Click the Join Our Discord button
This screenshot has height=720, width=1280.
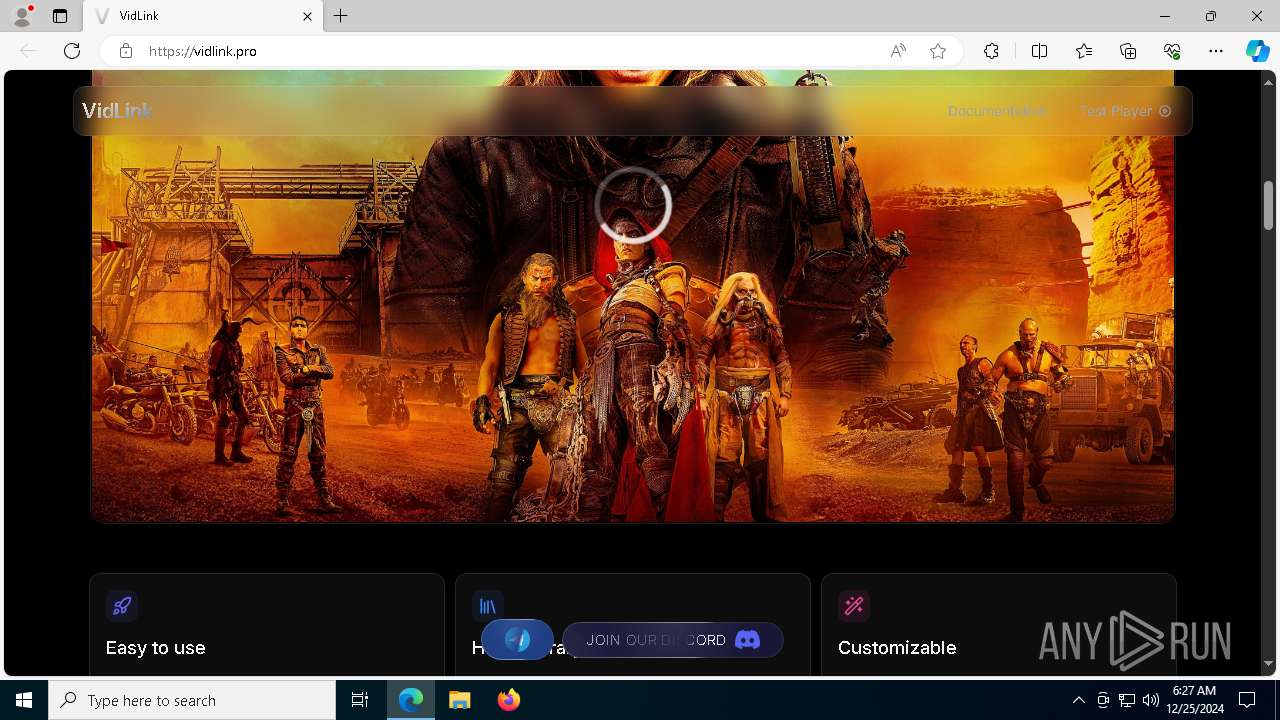click(x=673, y=640)
